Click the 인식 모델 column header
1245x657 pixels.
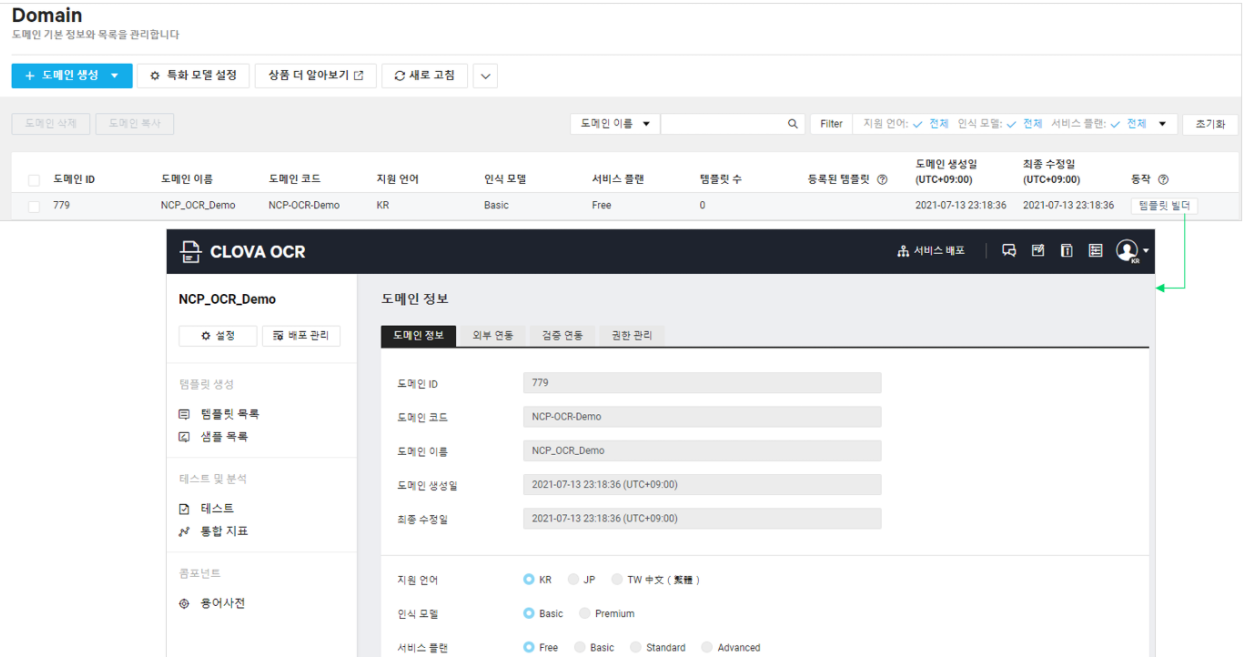pos(505,180)
